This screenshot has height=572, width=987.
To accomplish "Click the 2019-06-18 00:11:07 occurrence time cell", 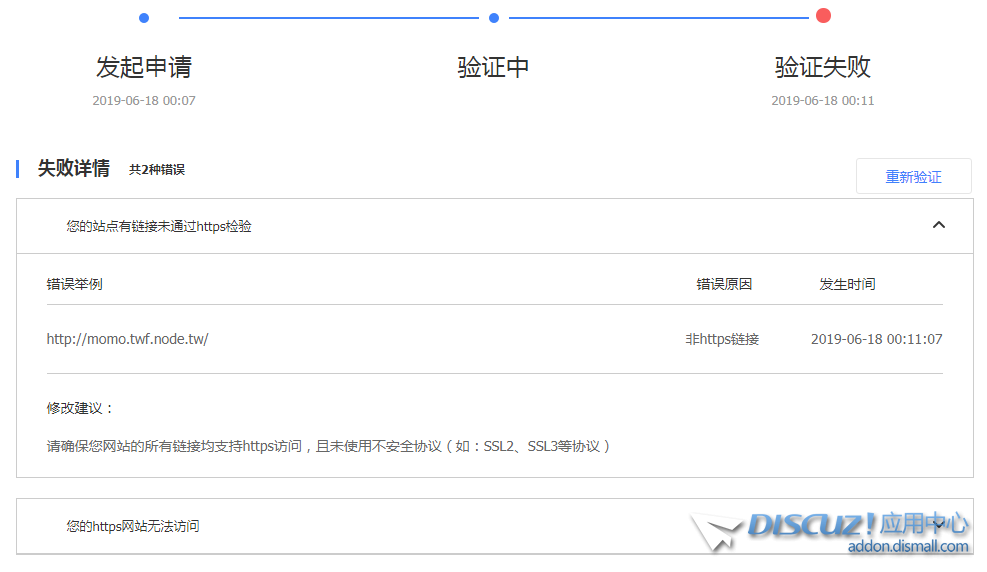I will click(x=876, y=339).
